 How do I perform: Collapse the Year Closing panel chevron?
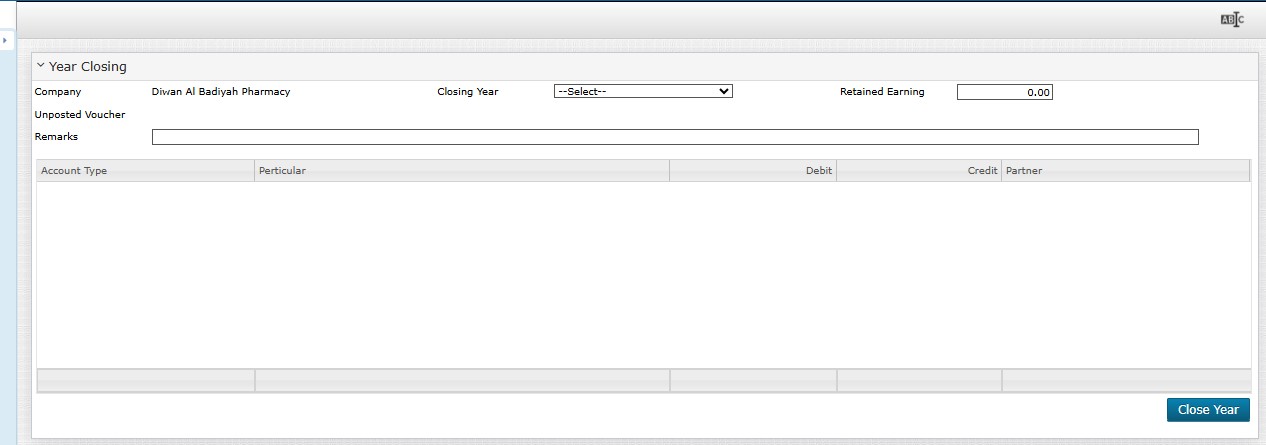(x=40, y=66)
